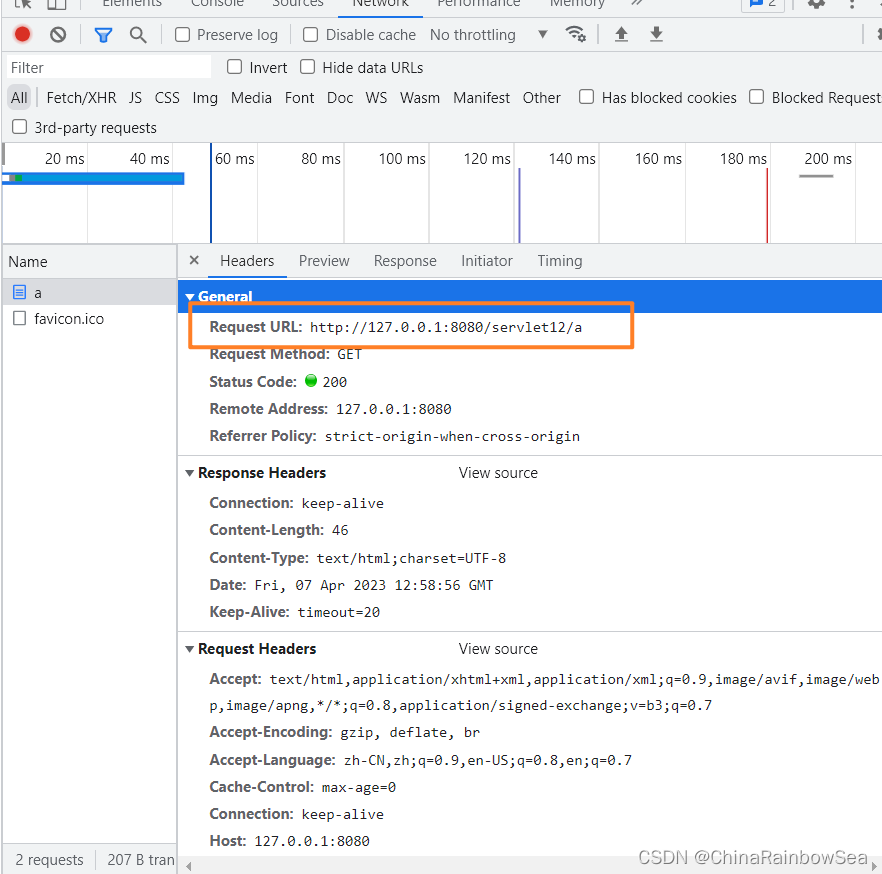This screenshot has width=882, height=874.
Task: Open the Initiator tab
Action: point(487,261)
